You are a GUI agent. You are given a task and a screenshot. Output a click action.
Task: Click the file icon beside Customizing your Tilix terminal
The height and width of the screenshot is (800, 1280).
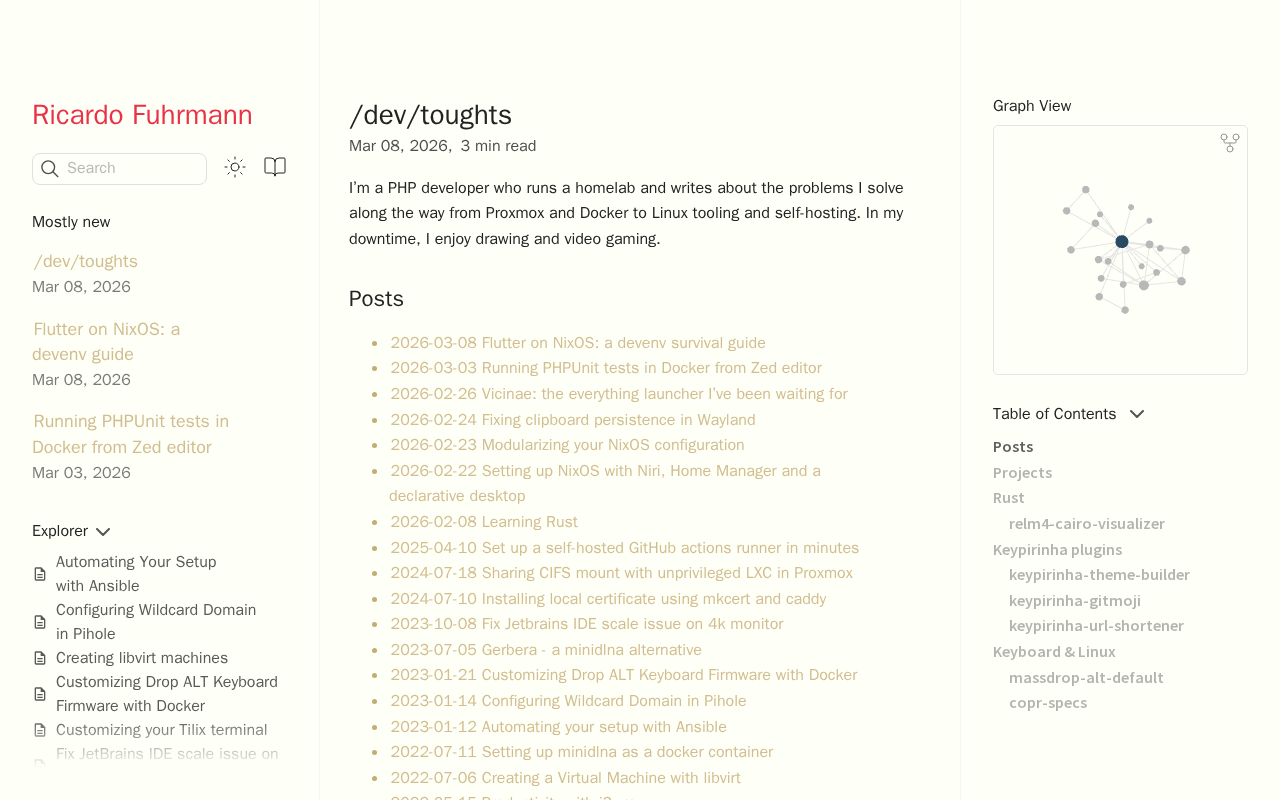40,730
